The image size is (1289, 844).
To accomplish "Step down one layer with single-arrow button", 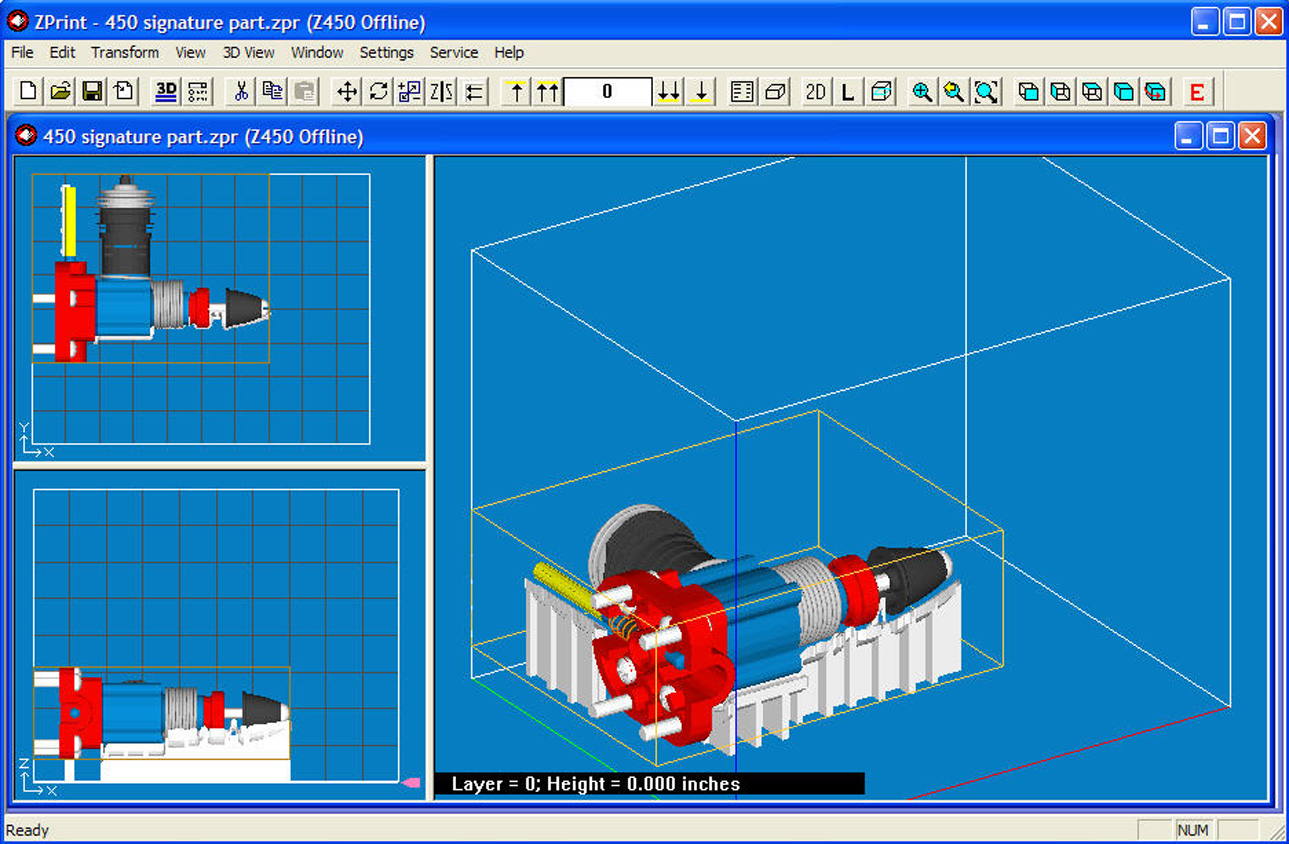I will tap(702, 91).
